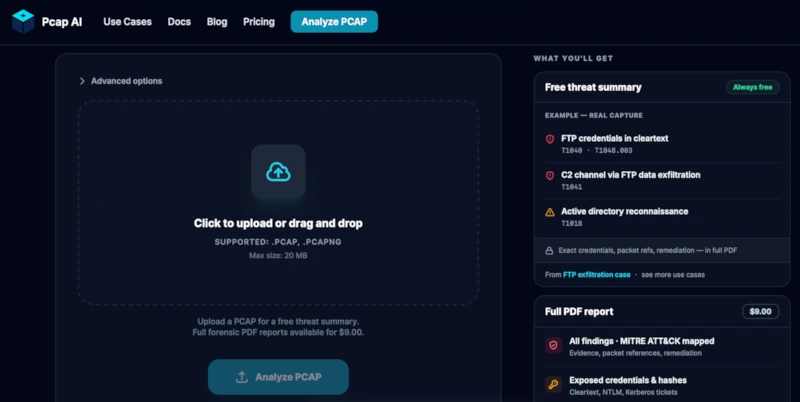This screenshot has height=402, width=800.
Task: Click the Always free badge
Action: click(x=753, y=87)
